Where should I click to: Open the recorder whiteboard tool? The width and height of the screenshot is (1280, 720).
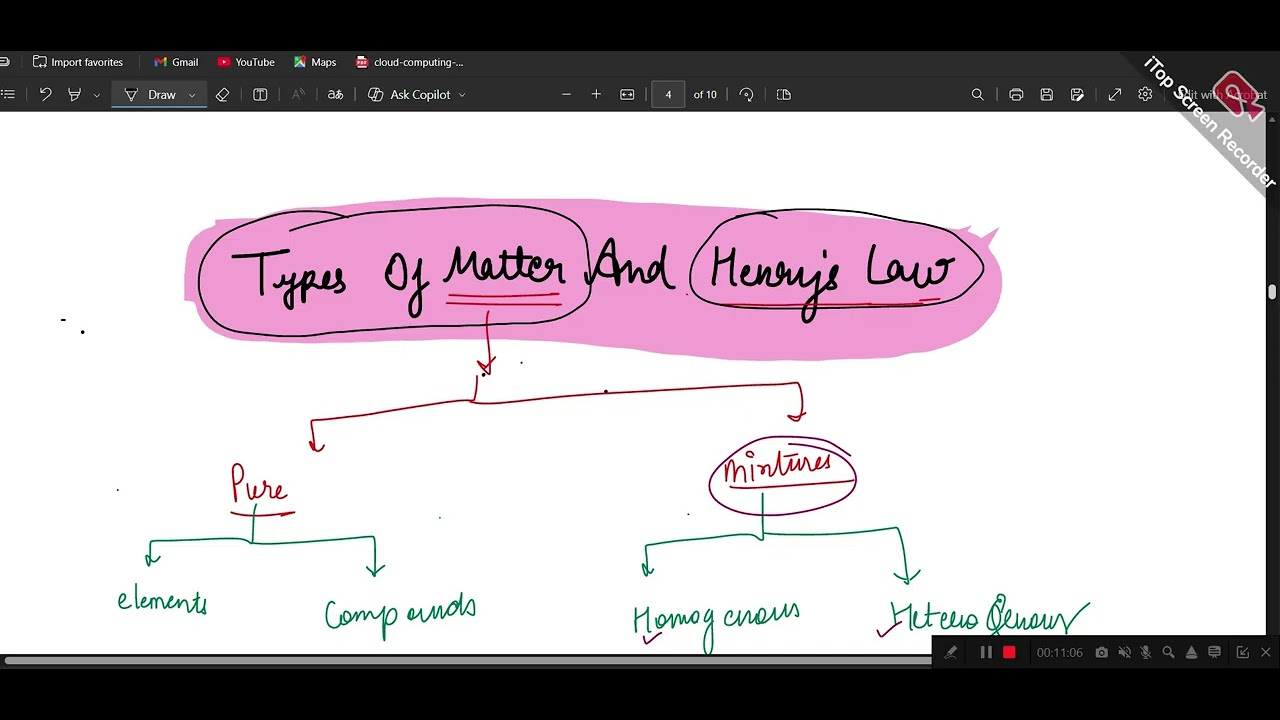pos(1214,652)
